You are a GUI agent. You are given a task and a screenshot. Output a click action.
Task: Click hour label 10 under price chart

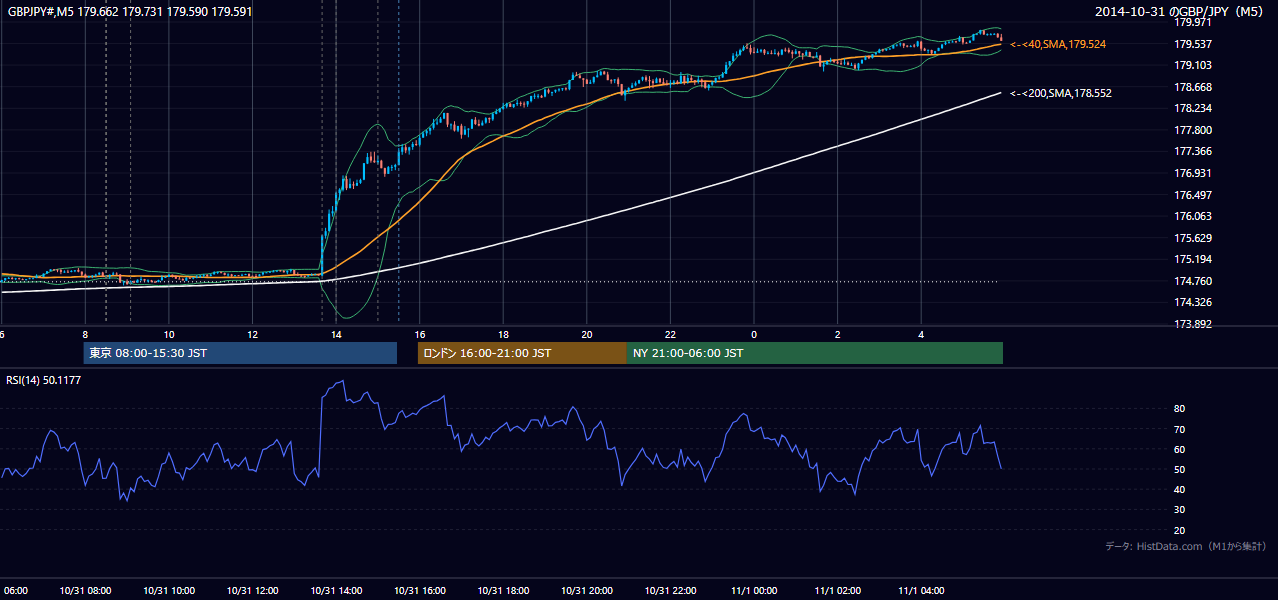(169, 334)
